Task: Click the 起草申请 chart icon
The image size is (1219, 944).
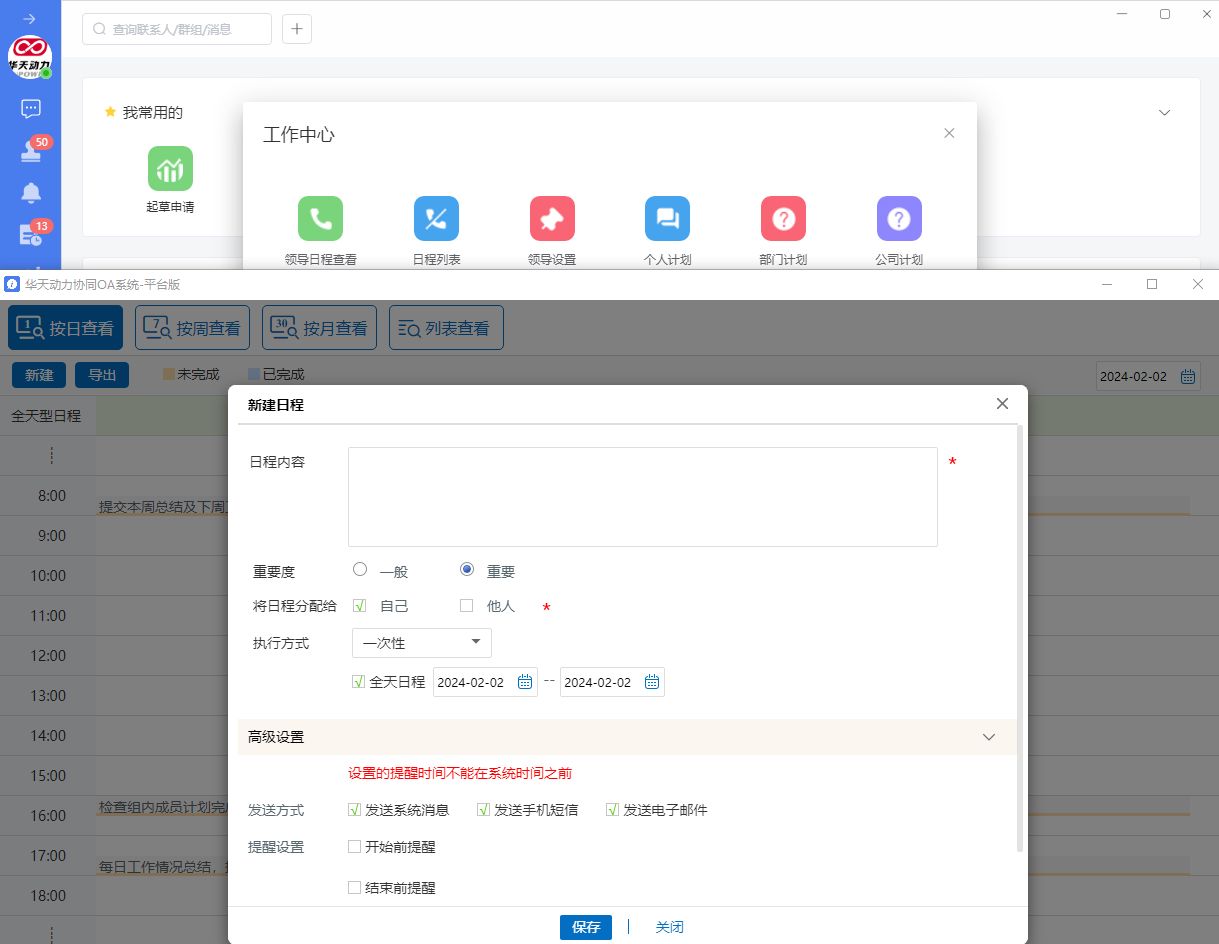Action: 170,169
